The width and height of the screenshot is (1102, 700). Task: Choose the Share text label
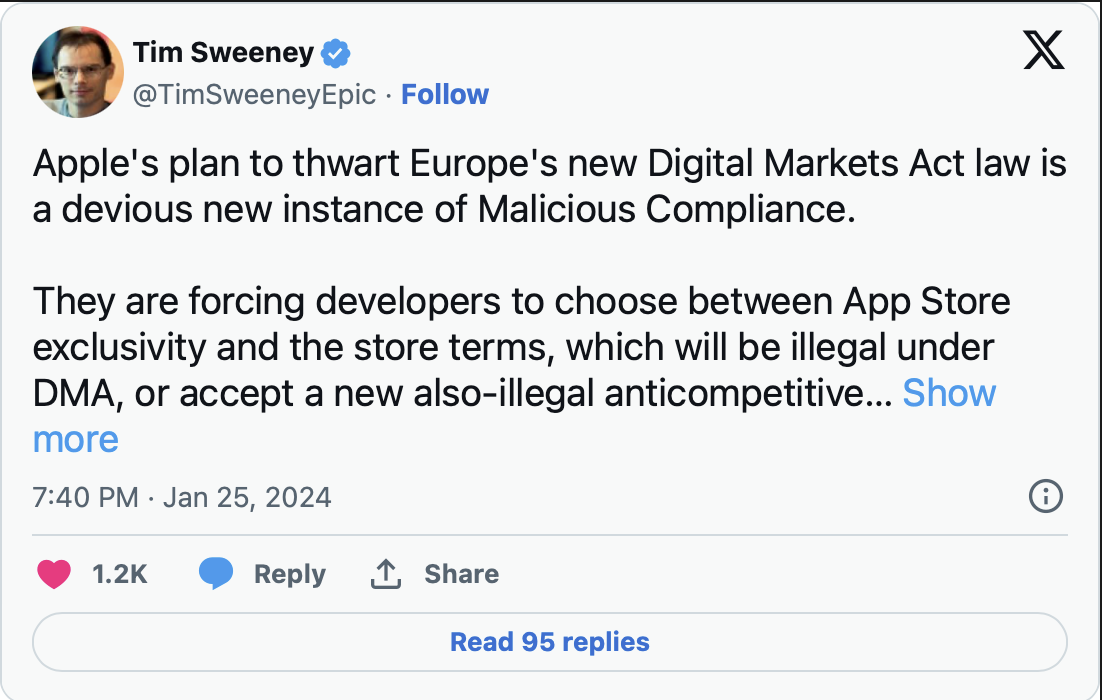tap(462, 574)
